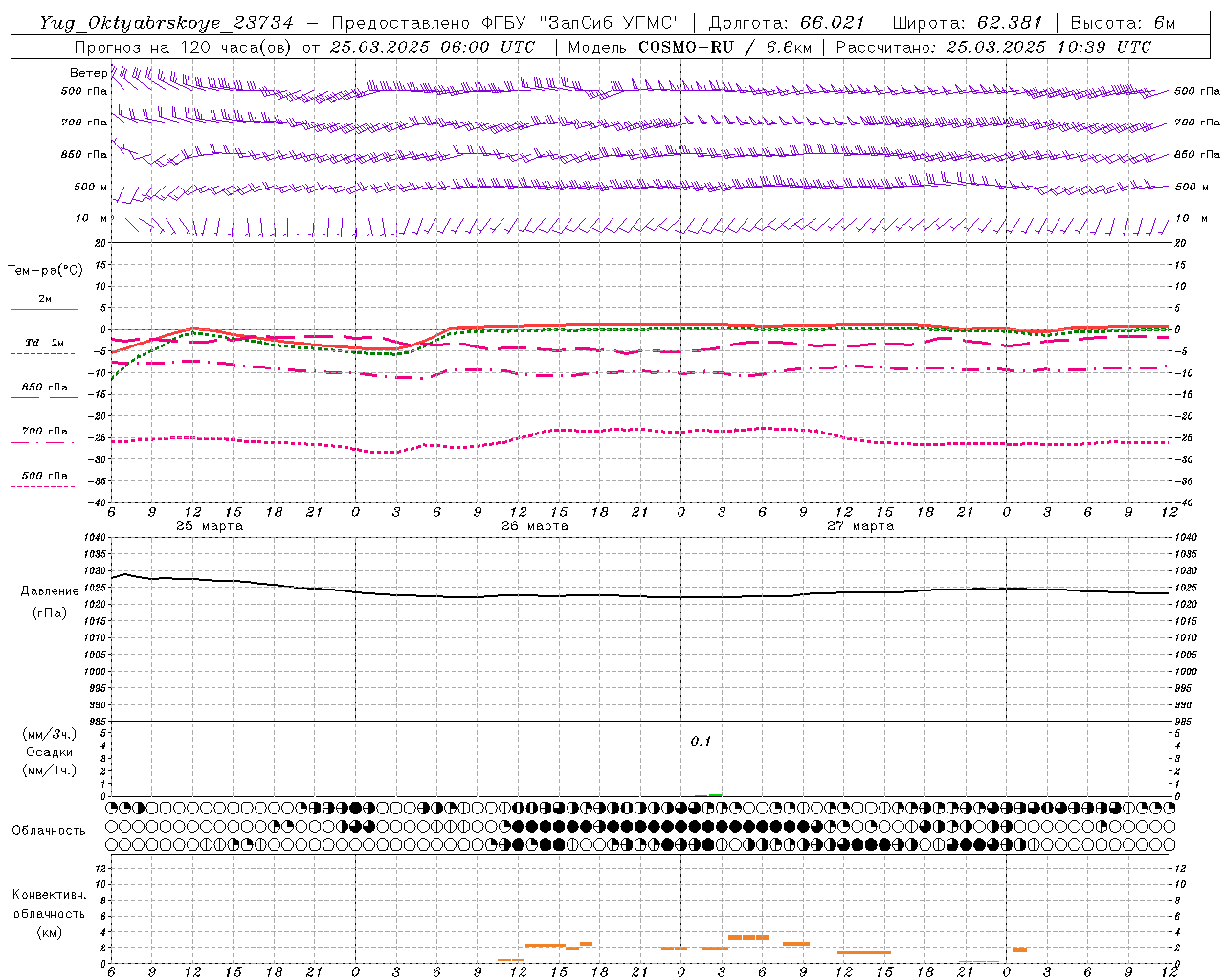Viewport: 1225px width, 980px height.
Task: Click the 850 гПа temperature legend entry
Action: 45,387
